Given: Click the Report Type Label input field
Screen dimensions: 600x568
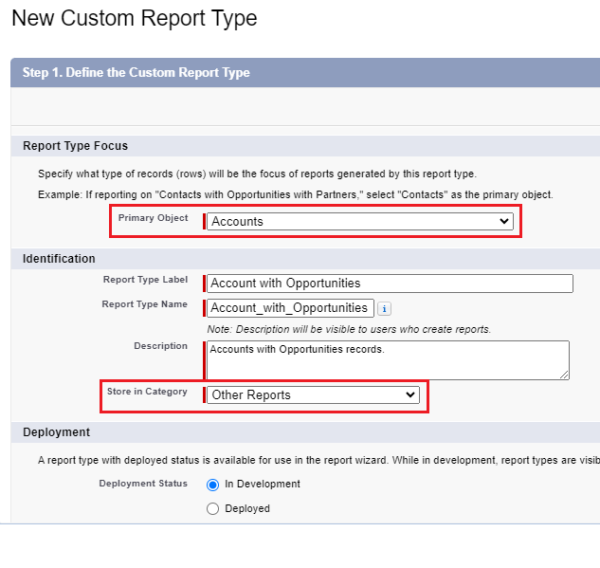Looking at the screenshot, I should click(x=390, y=283).
